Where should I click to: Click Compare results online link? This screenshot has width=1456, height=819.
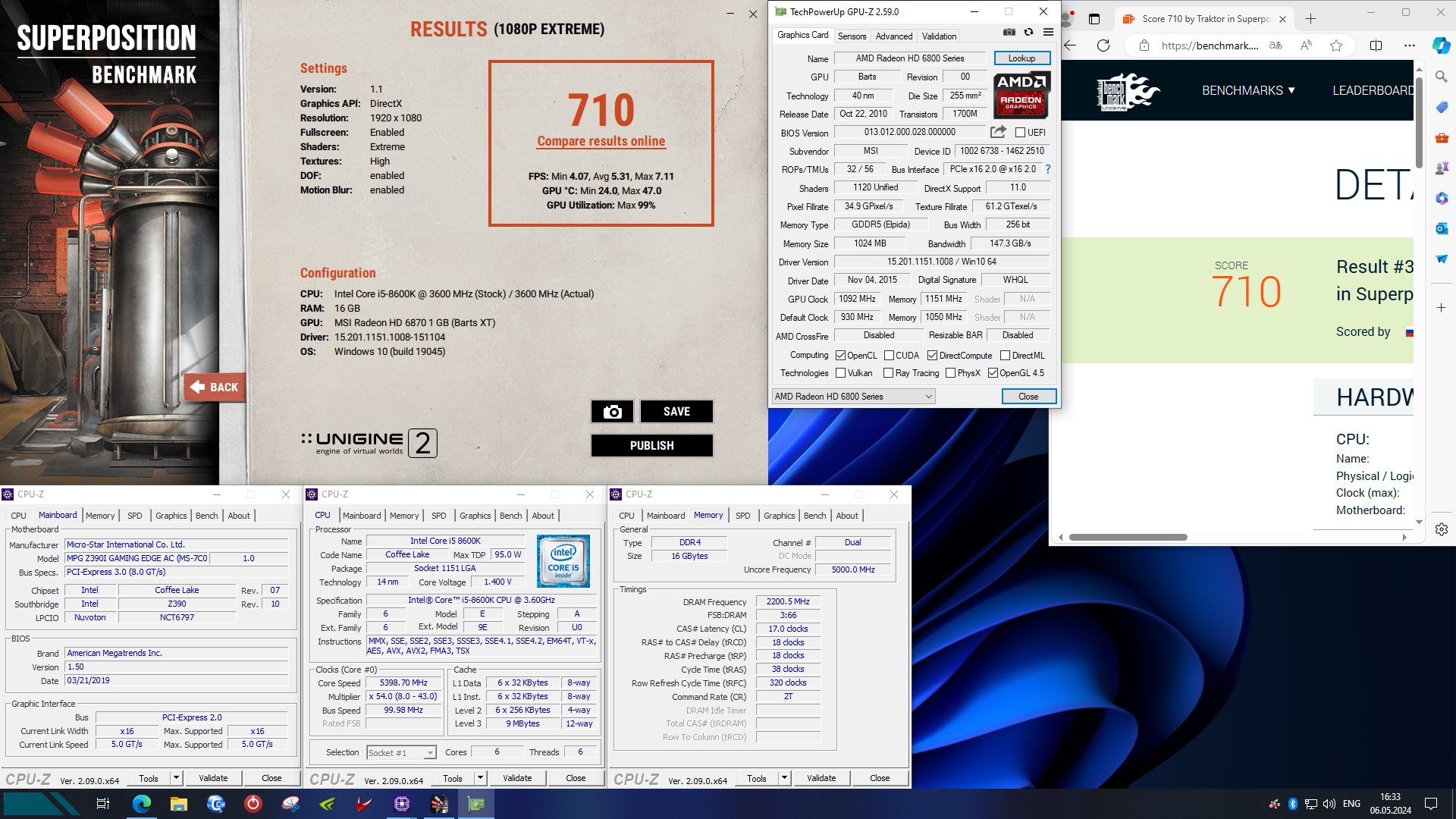point(601,141)
